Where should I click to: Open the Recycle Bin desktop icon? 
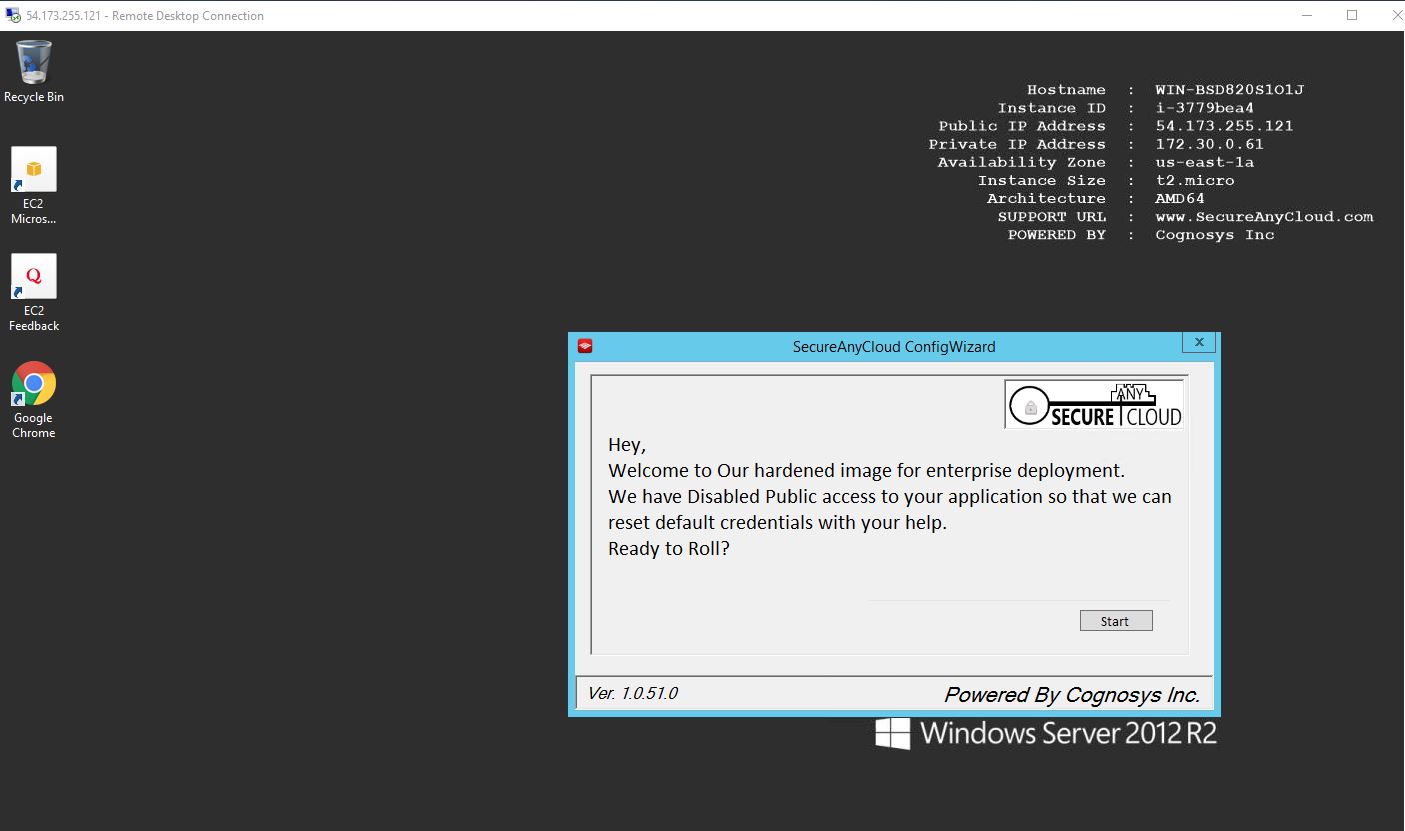[34, 64]
